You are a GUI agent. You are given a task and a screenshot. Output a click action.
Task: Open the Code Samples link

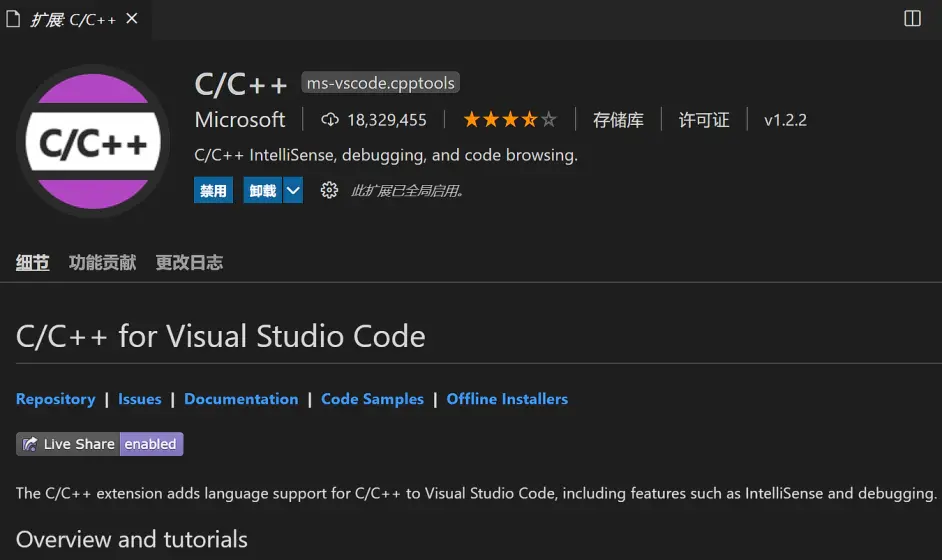click(x=372, y=399)
